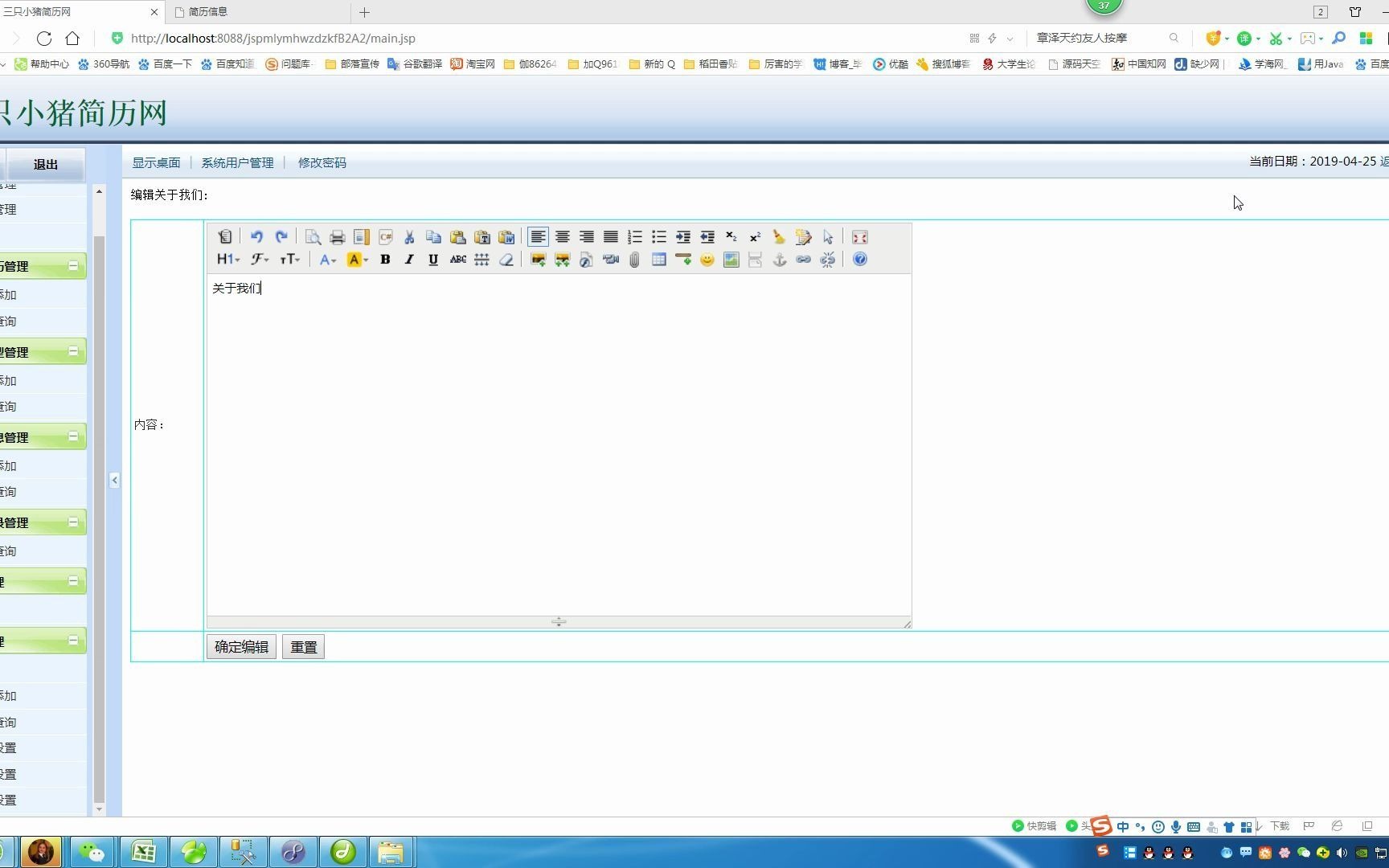Redo the last undone edit
The image size is (1389, 868).
[x=281, y=237]
